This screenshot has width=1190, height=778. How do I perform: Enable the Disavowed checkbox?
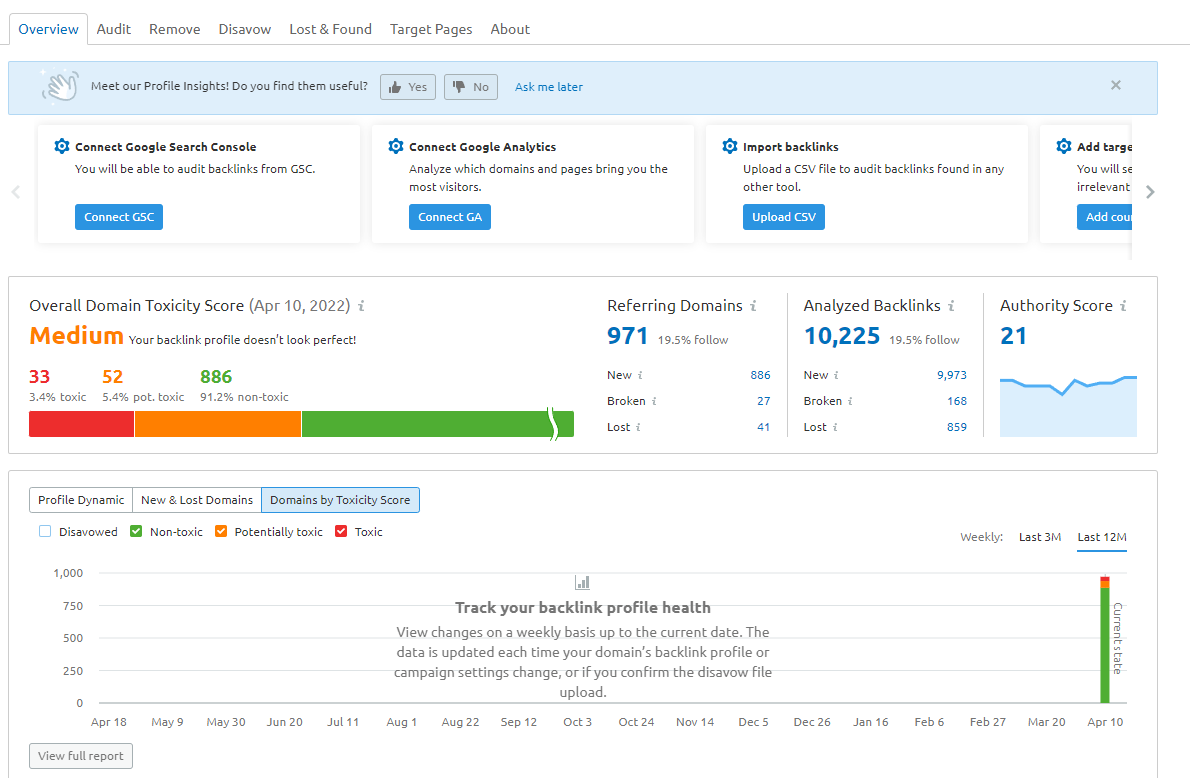[x=45, y=531]
